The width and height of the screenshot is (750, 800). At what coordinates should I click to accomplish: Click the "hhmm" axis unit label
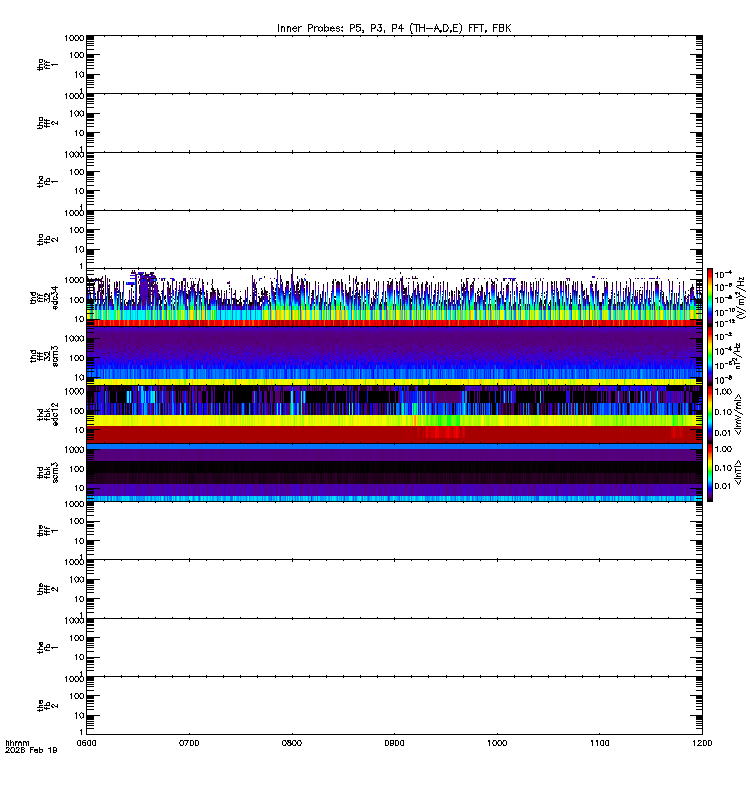click(17, 743)
